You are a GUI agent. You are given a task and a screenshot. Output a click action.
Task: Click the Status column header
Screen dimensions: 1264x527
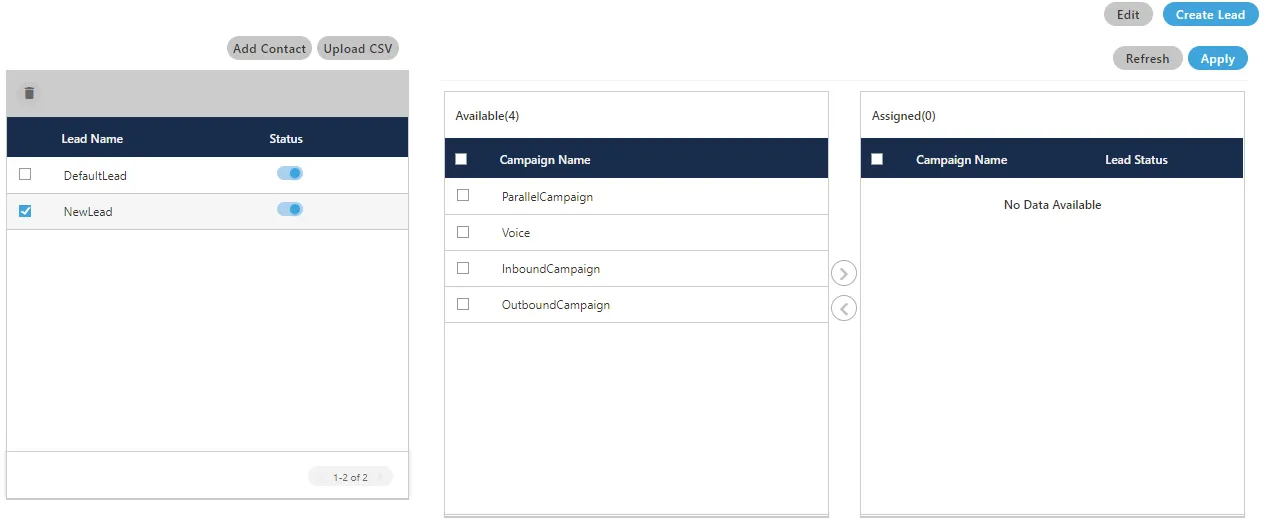286,139
